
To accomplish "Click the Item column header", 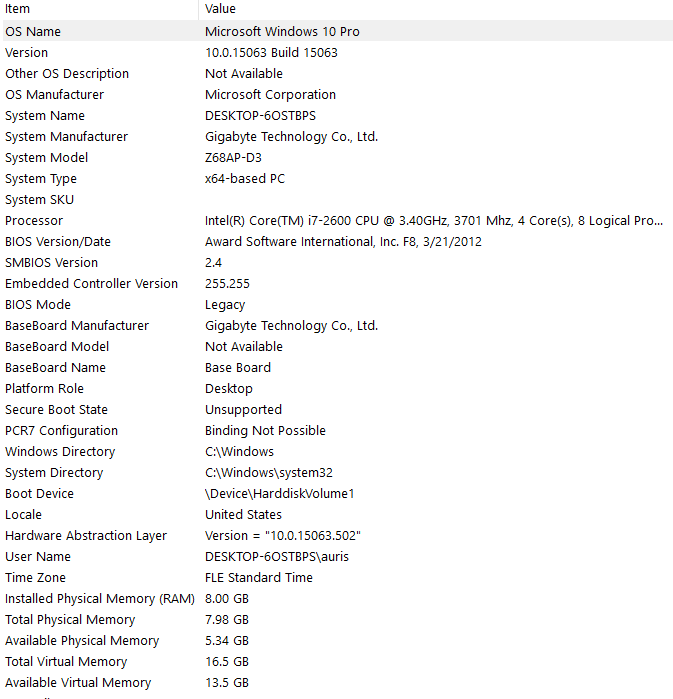I will (100, 9).
